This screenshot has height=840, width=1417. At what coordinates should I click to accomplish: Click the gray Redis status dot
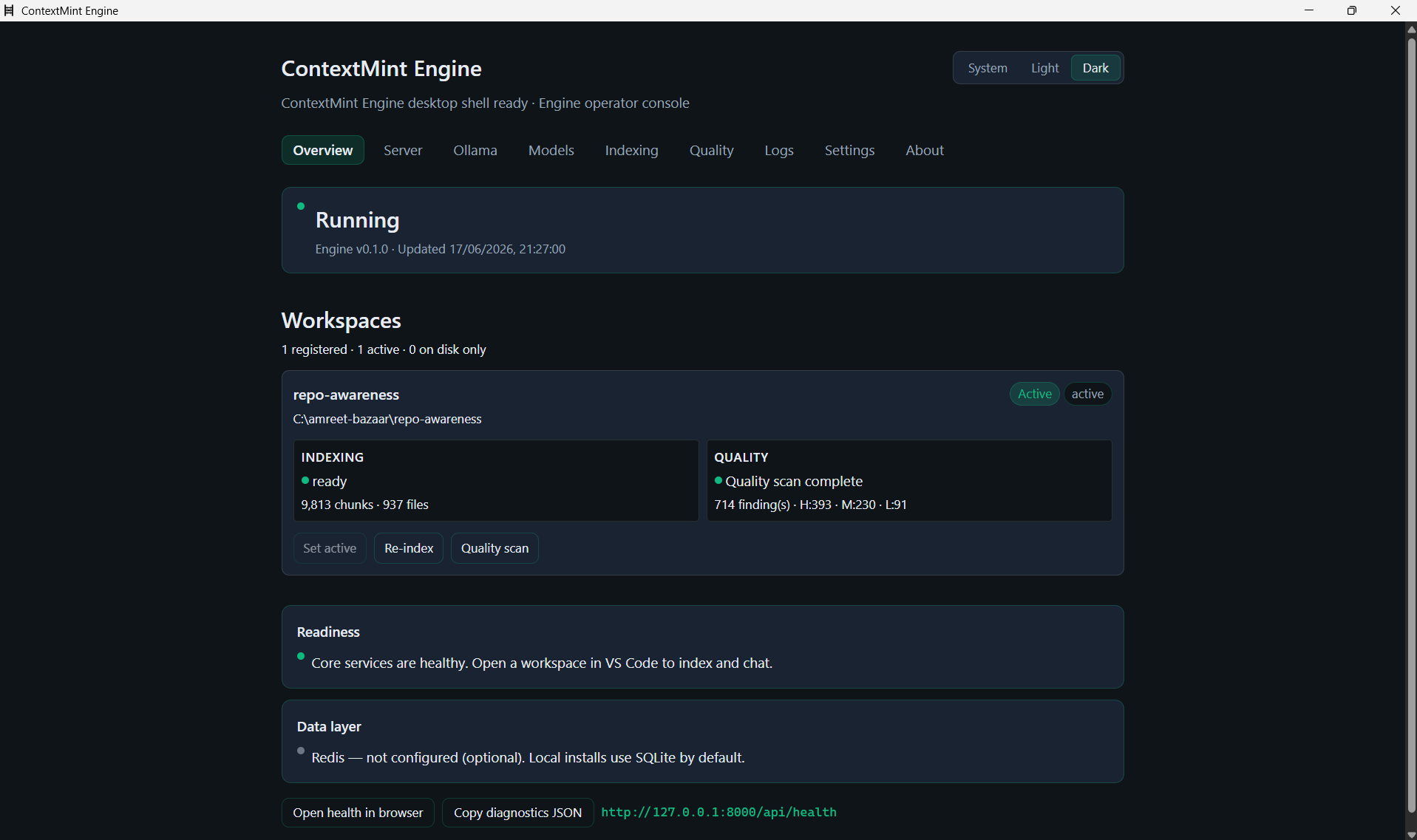pyautogui.click(x=301, y=751)
